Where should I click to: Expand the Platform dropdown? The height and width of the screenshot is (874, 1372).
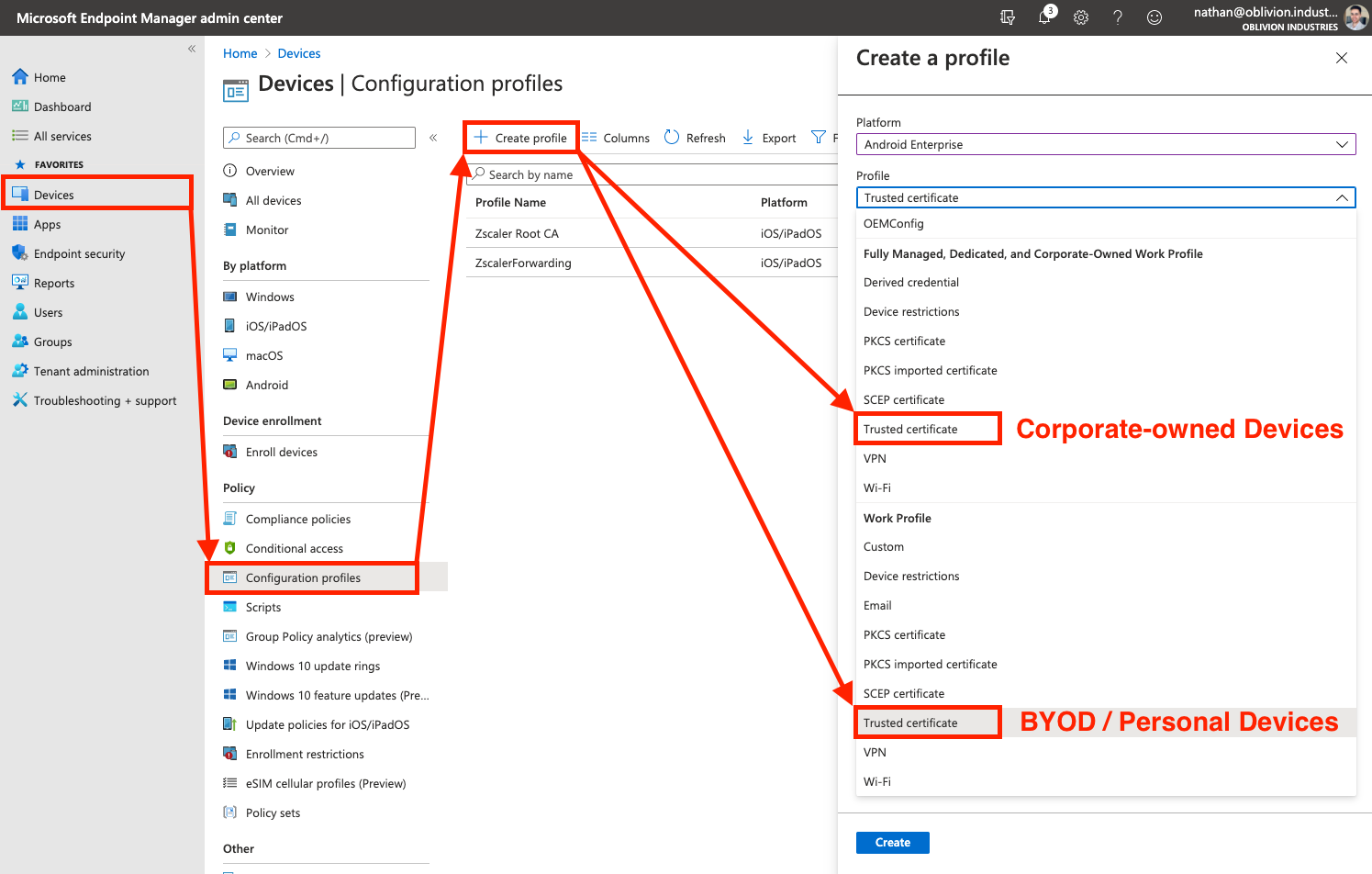pos(1105,144)
